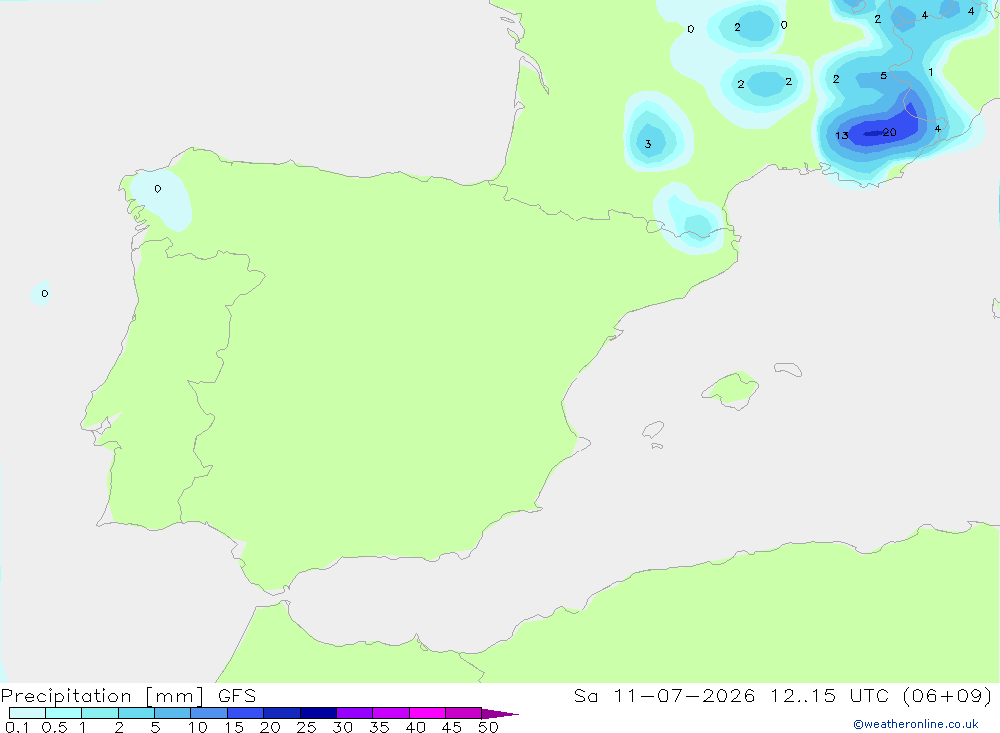
Task: Click the '13' precipitation value on map
Action: 842,135
